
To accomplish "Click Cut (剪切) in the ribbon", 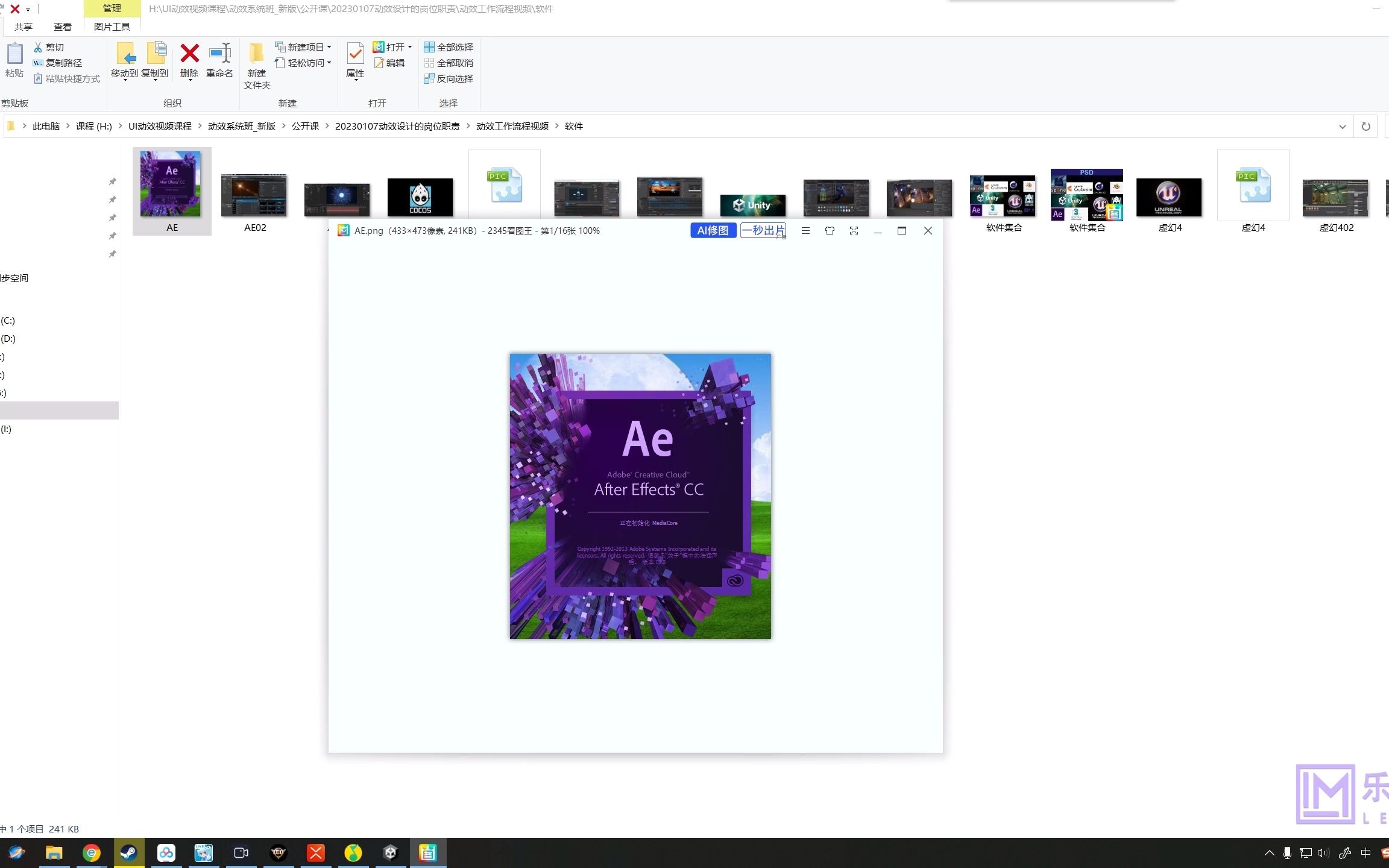I will (x=49, y=47).
